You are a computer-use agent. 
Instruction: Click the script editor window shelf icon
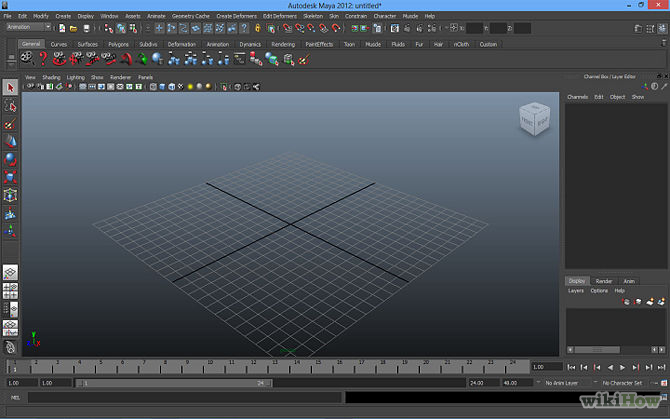coord(239,59)
